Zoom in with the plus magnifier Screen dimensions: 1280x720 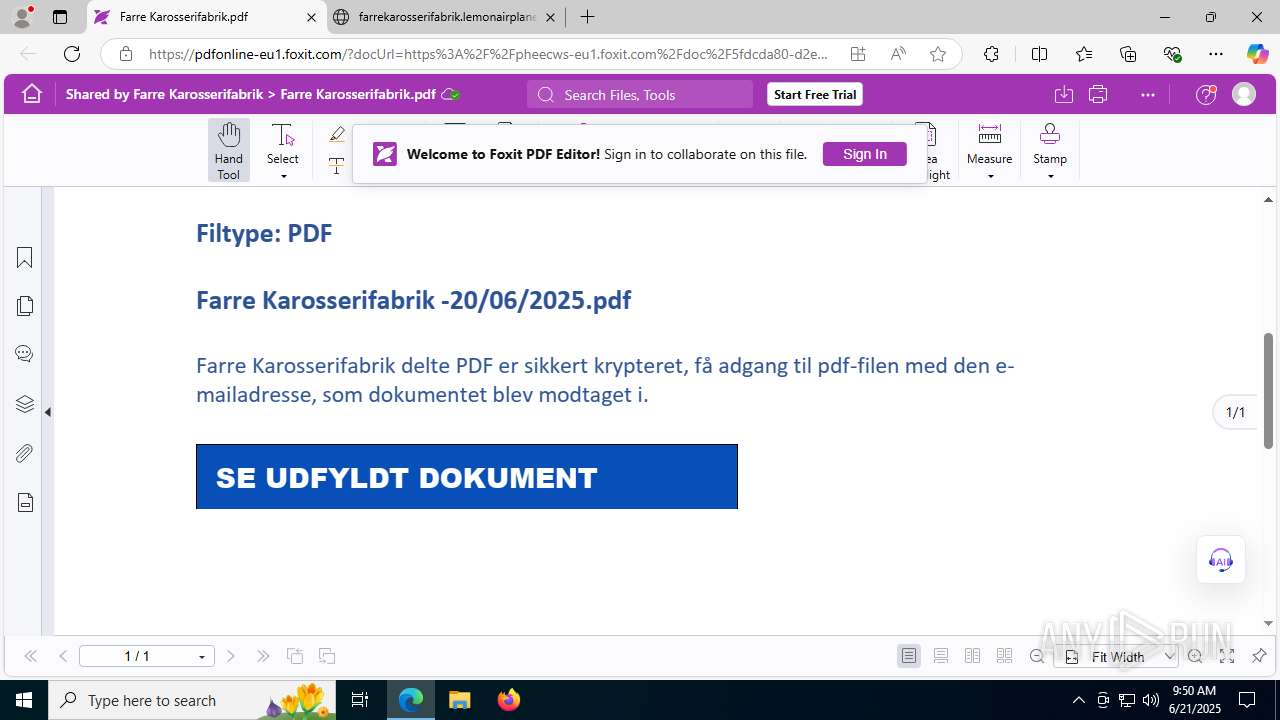click(x=1195, y=656)
